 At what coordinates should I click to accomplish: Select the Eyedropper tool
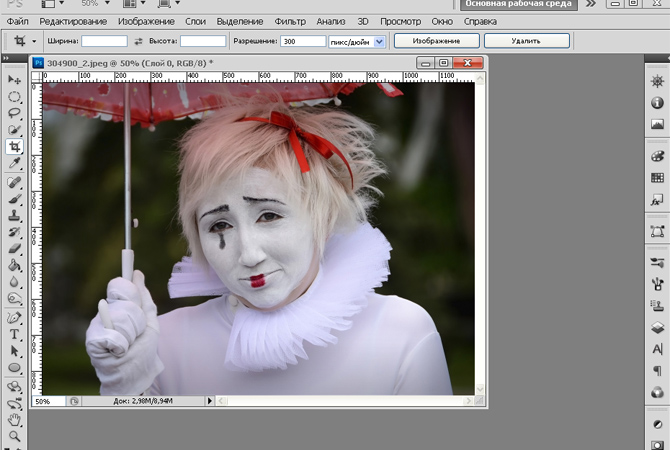[14, 163]
